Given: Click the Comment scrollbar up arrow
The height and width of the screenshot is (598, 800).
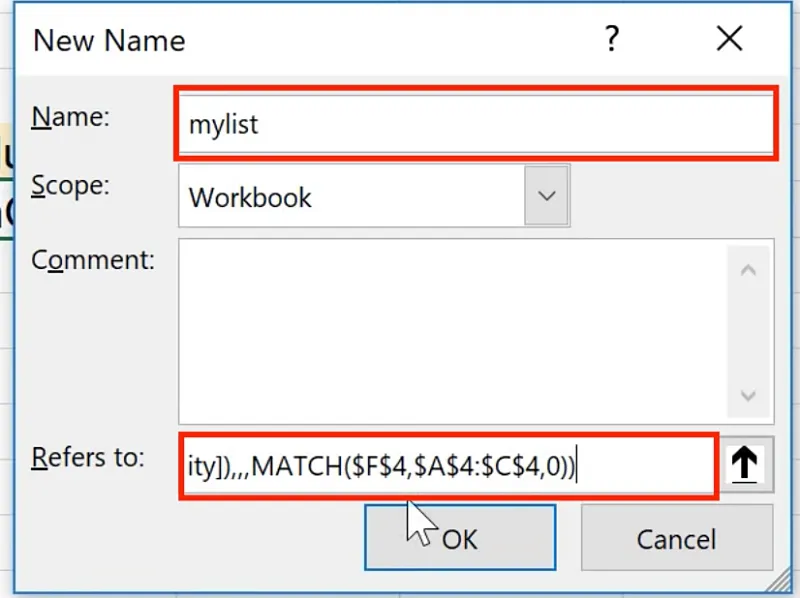Looking at the screenshot, I should click(748, 269).
